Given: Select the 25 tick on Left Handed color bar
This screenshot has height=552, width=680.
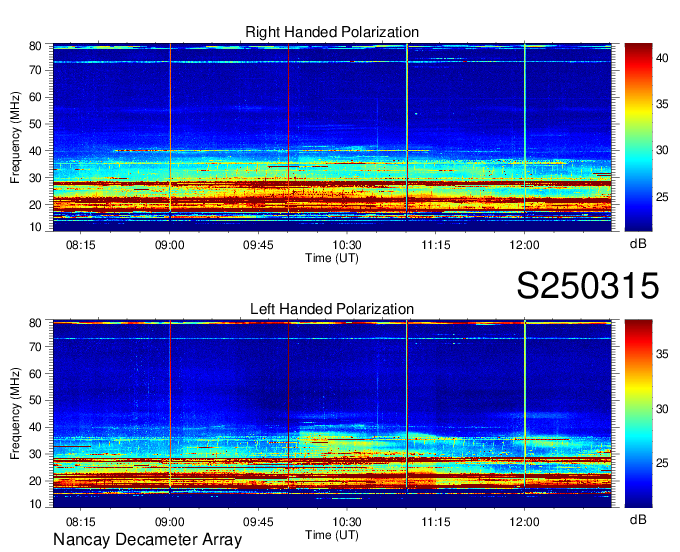Looking at the screenshot, I should (662, 463).
